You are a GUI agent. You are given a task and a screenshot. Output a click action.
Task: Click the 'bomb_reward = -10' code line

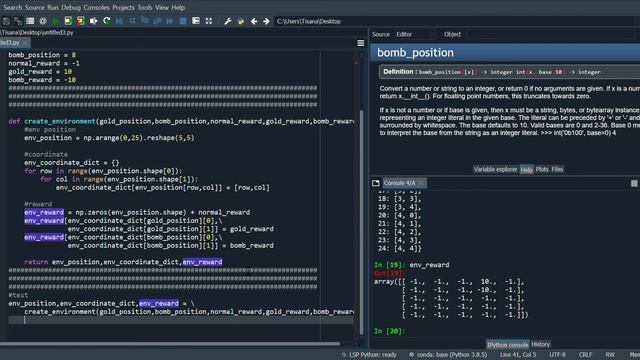pyautogui.click(x=42, y=80)
